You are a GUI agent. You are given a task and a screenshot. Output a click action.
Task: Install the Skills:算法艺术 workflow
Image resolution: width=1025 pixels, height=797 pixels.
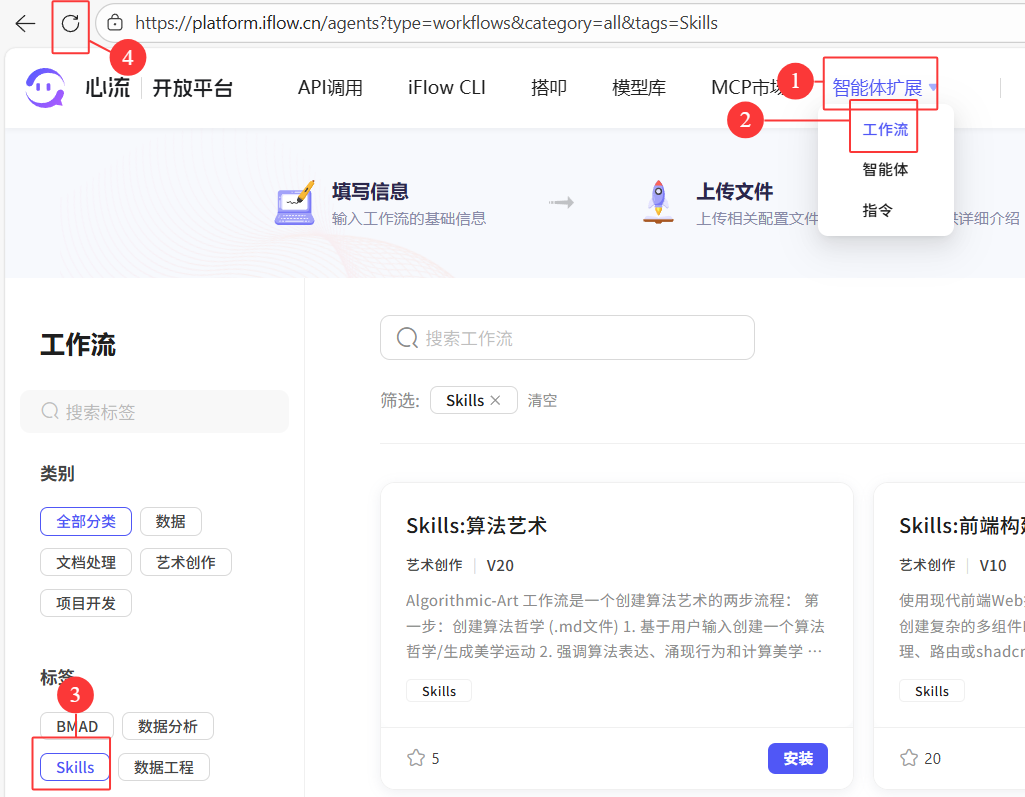point(797,758)
